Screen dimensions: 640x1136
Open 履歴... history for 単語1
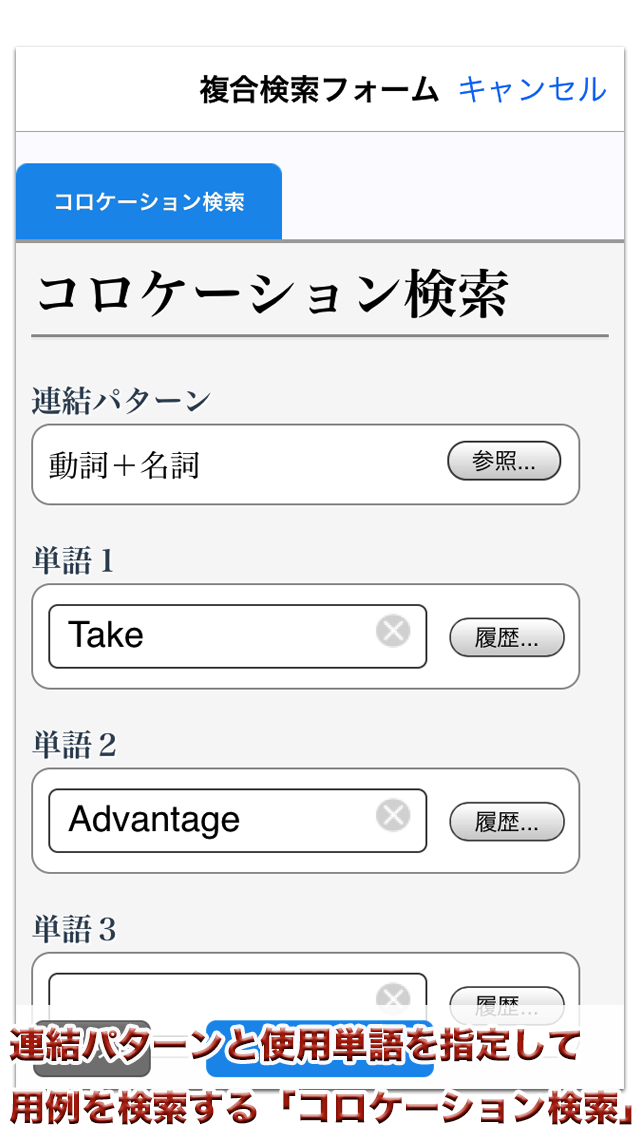tap(506, 638)
